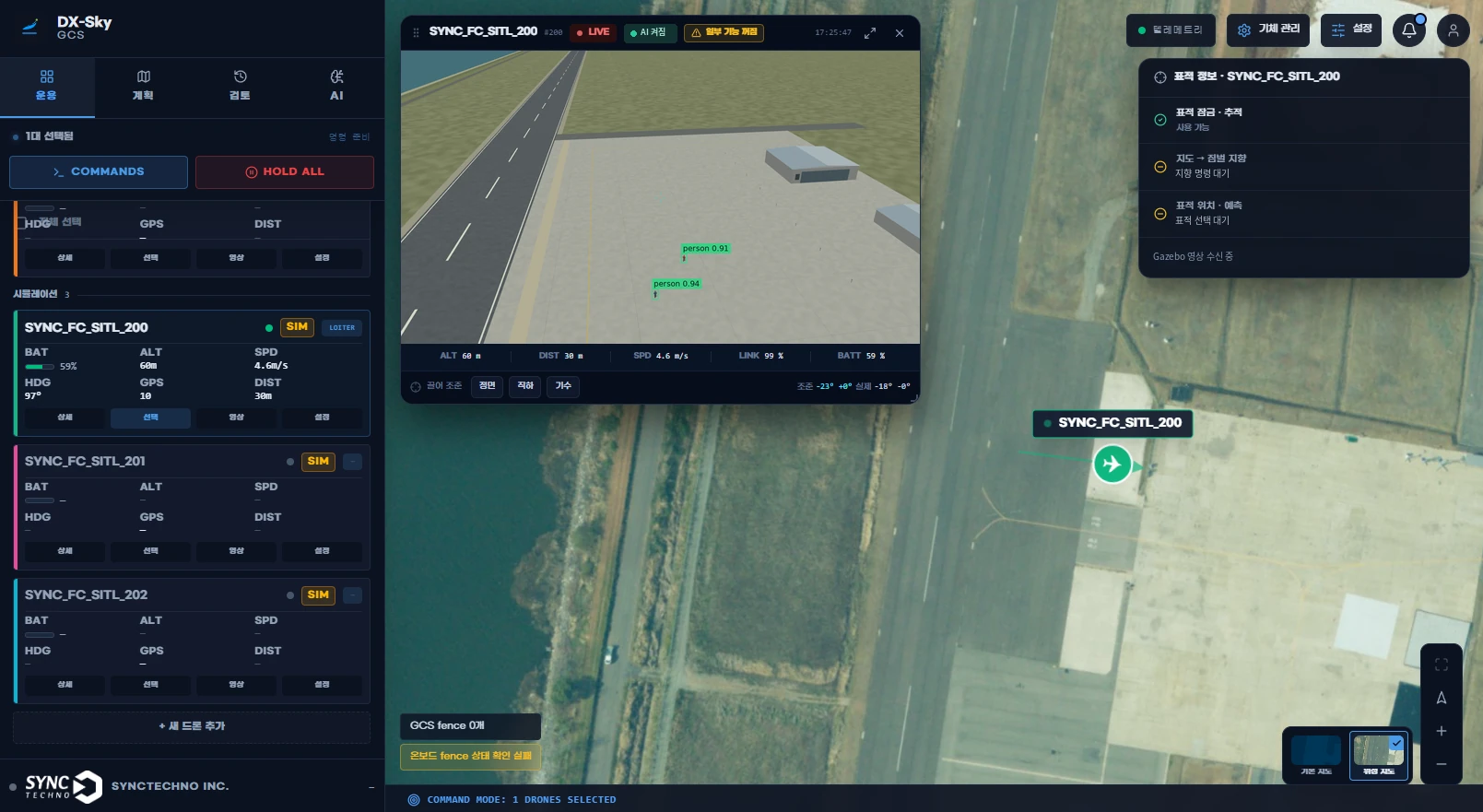
Task: Click the DX-Sky logo icon
Action: (30, 27)
